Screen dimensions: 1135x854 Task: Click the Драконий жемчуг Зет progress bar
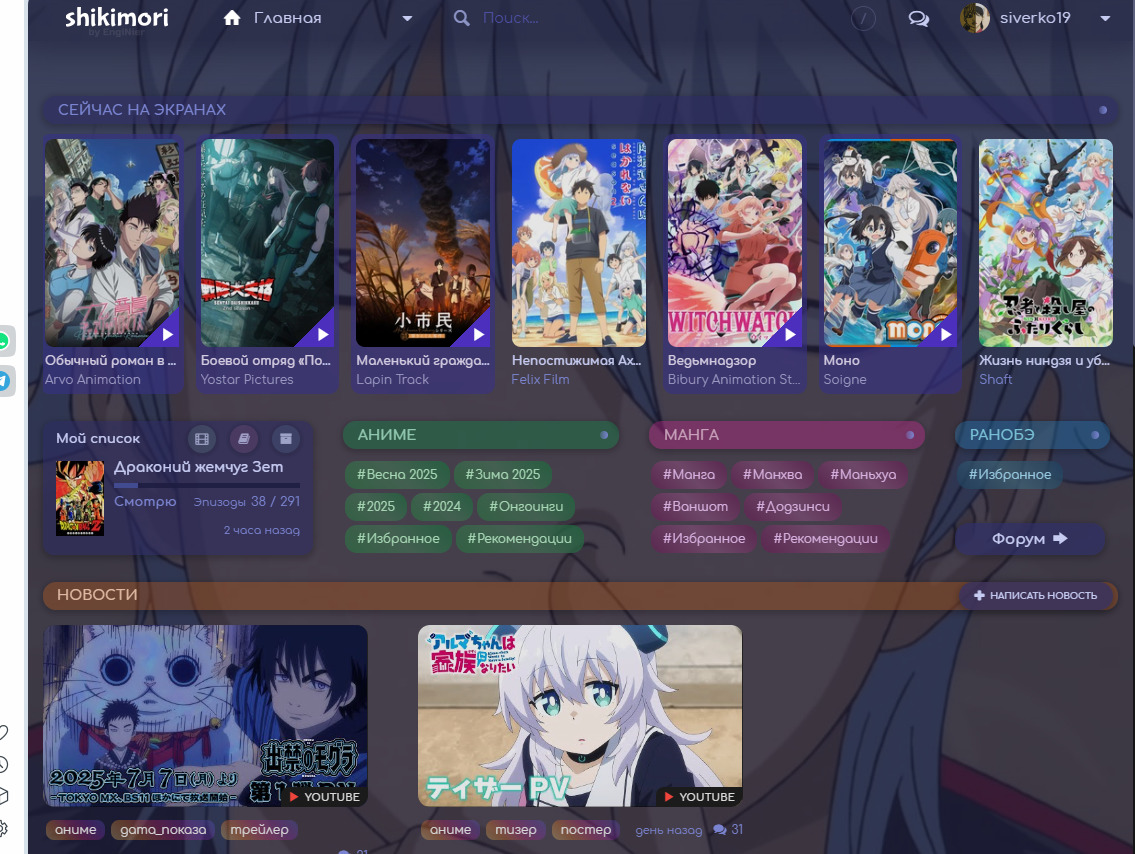point(207,485)
